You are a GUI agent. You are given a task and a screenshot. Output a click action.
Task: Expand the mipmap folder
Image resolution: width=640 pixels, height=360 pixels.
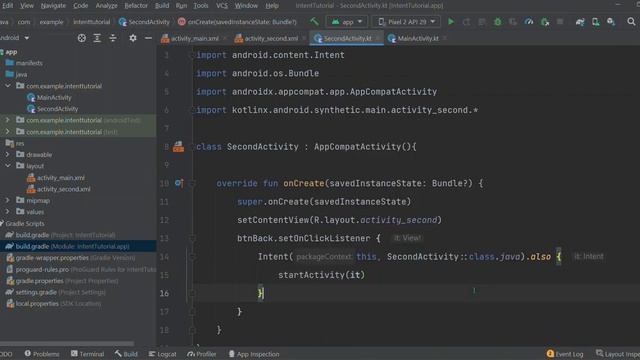[7, 200]
